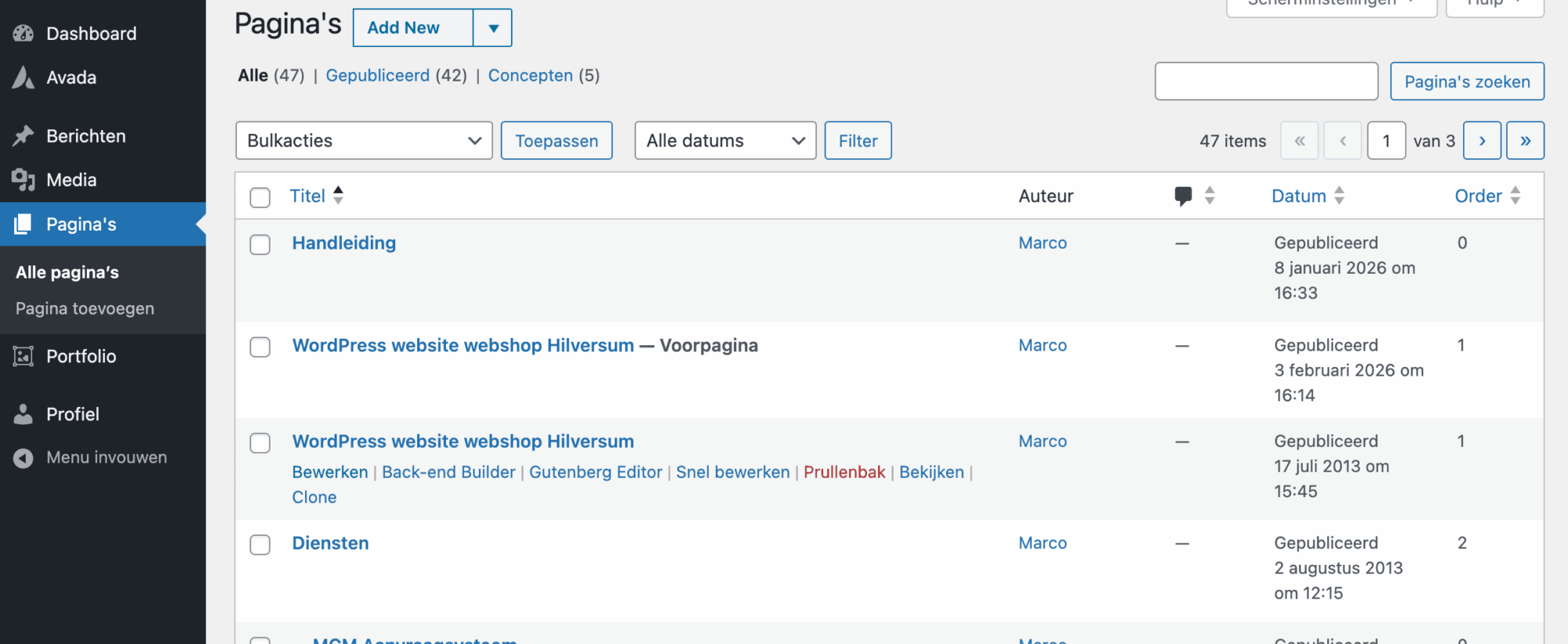
Task: Open the Bulkacties dropdown
Action: click(x=364, y=140)
